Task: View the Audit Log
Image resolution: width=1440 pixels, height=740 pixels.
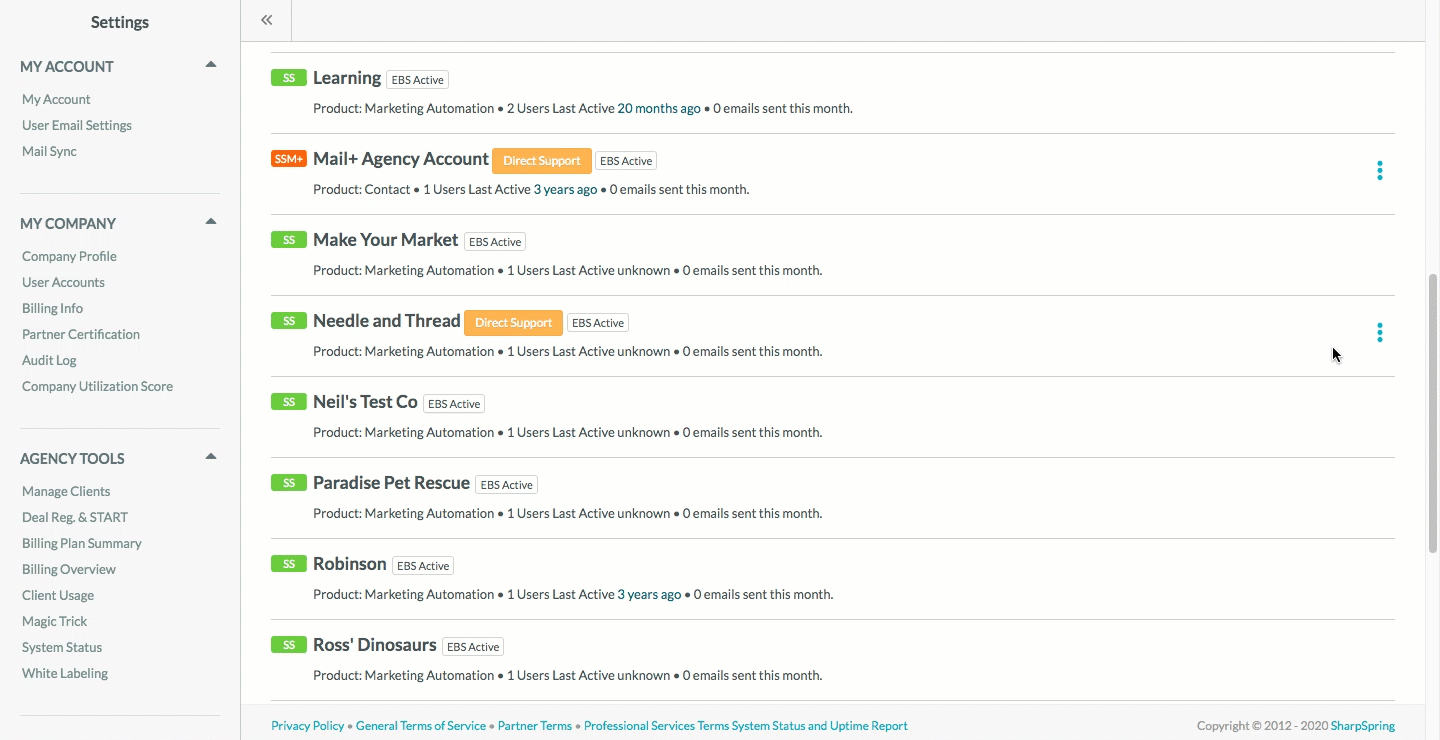Action: [49, 360]
